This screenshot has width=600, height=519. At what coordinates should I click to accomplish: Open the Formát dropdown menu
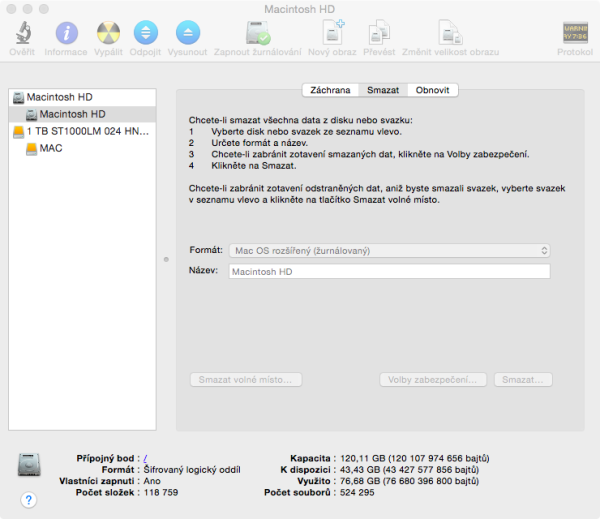click(390, 250)
